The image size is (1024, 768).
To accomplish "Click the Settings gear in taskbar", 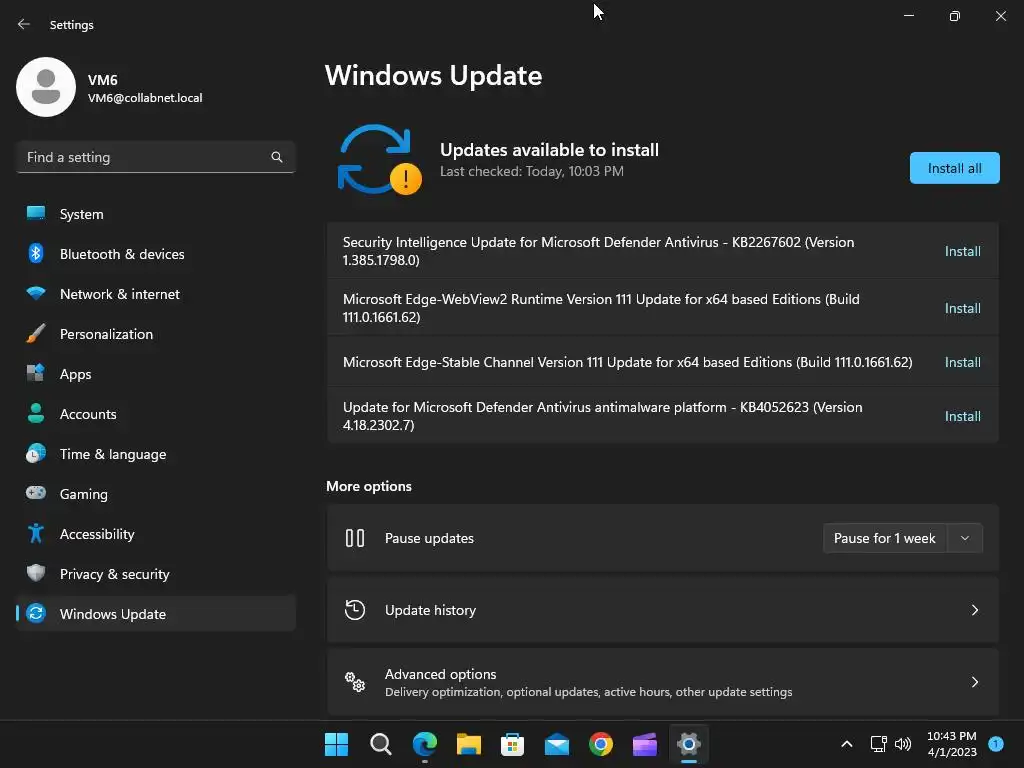I will (x=689, y=744).
